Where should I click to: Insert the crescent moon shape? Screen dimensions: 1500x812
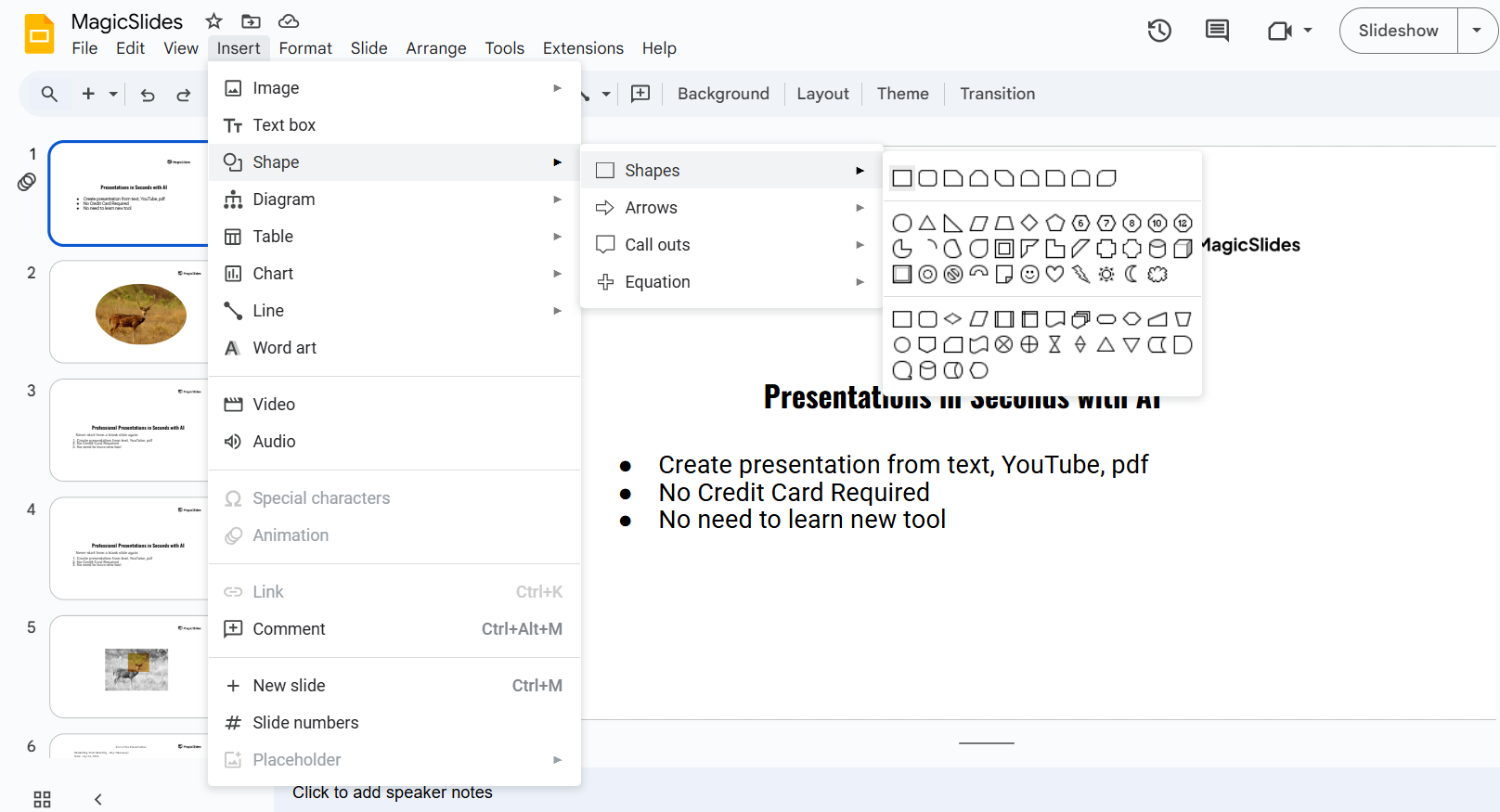click(1131, 274)
